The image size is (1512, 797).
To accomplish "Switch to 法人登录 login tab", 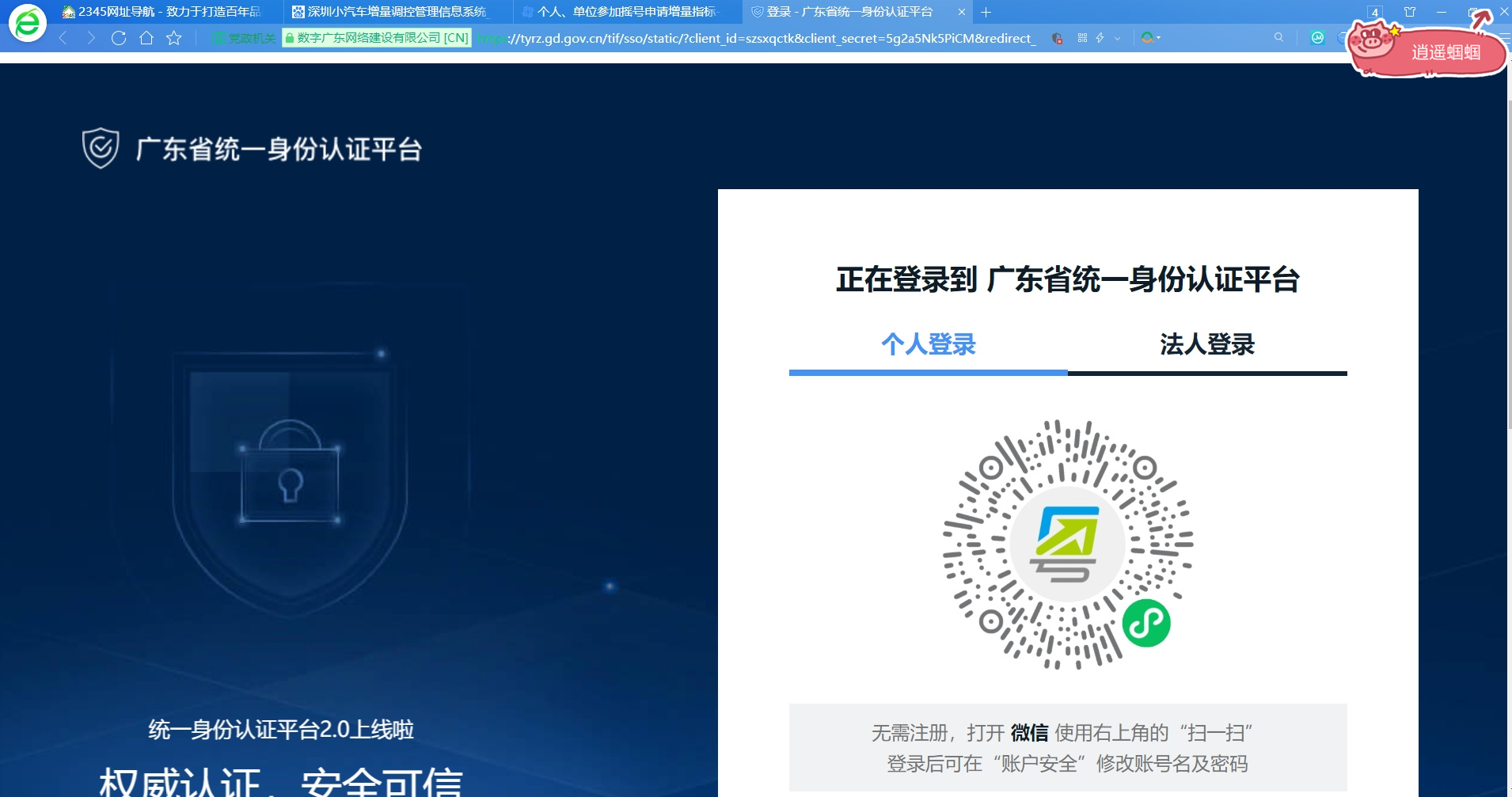I will 1207,344.
